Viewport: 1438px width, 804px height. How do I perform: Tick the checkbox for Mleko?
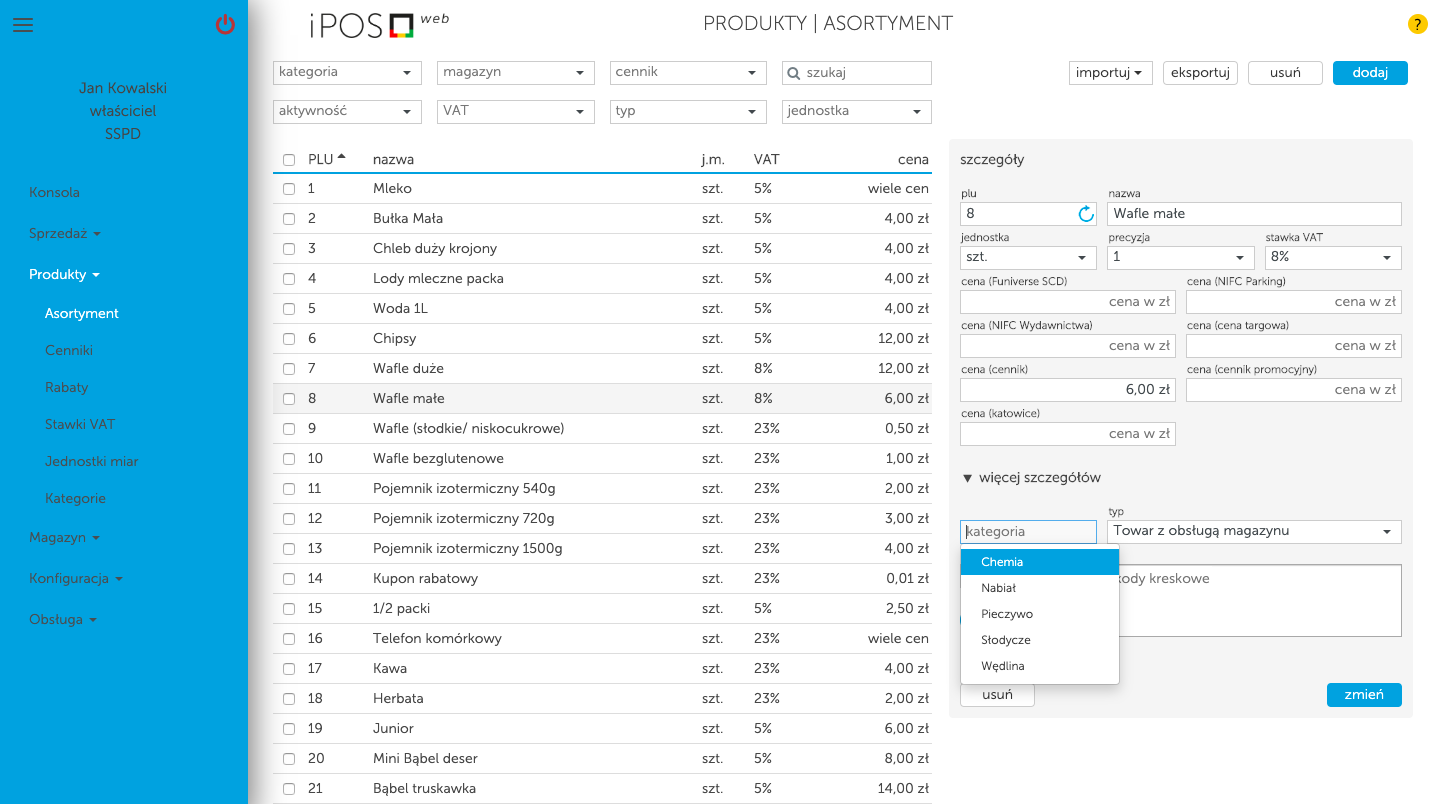click(289, 189)
